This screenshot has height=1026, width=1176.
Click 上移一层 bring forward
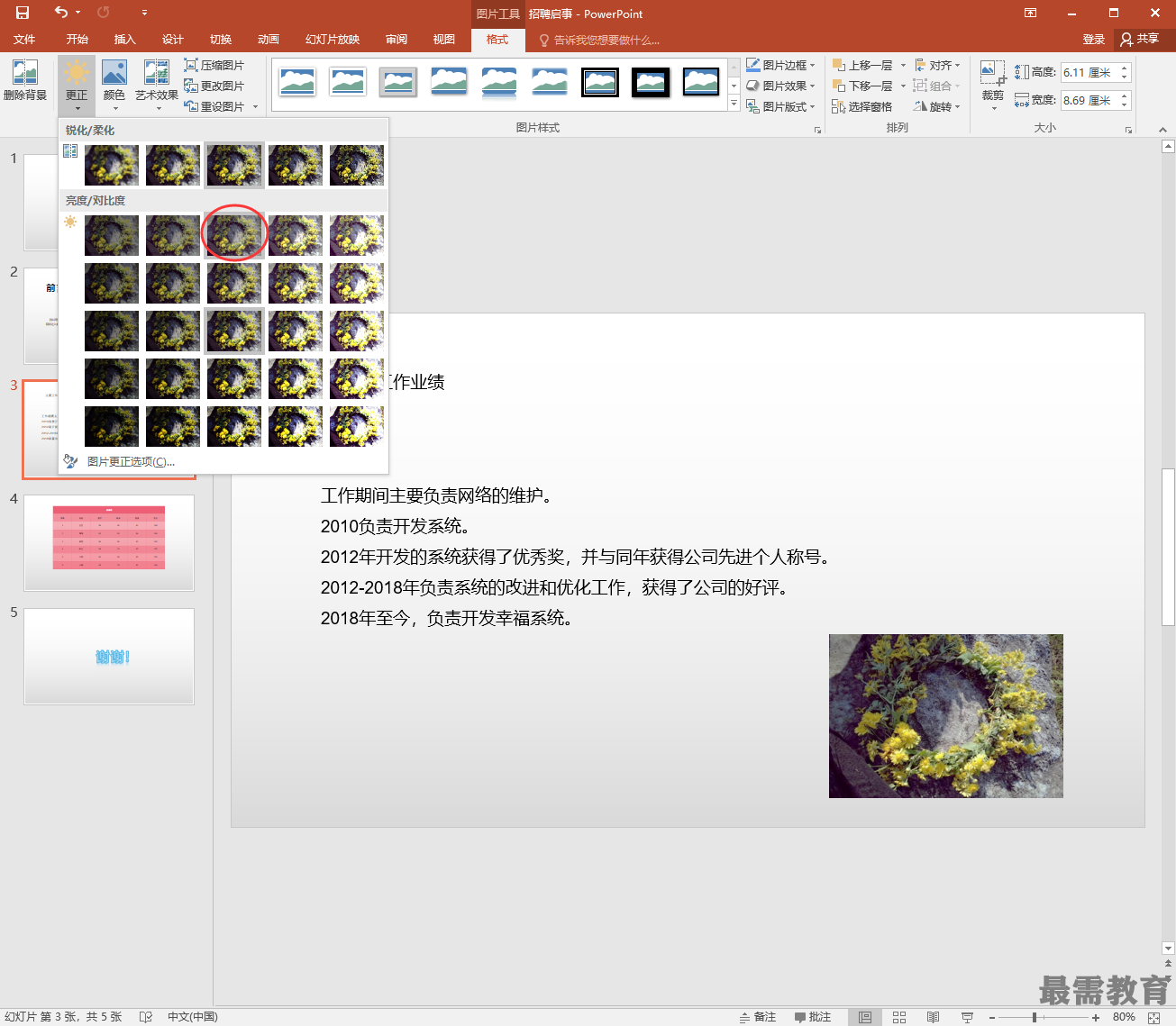click(x=862, y=65)
